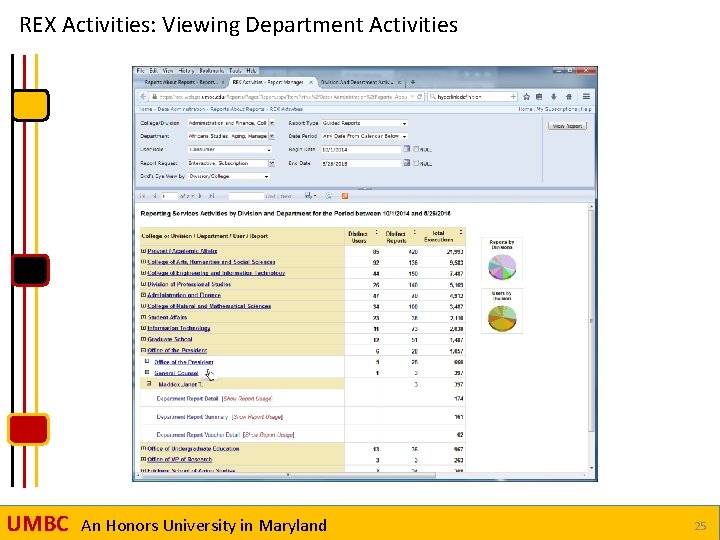Open the File menu
Viewport: 720px width, 540px height.
(x=141, y=71)
